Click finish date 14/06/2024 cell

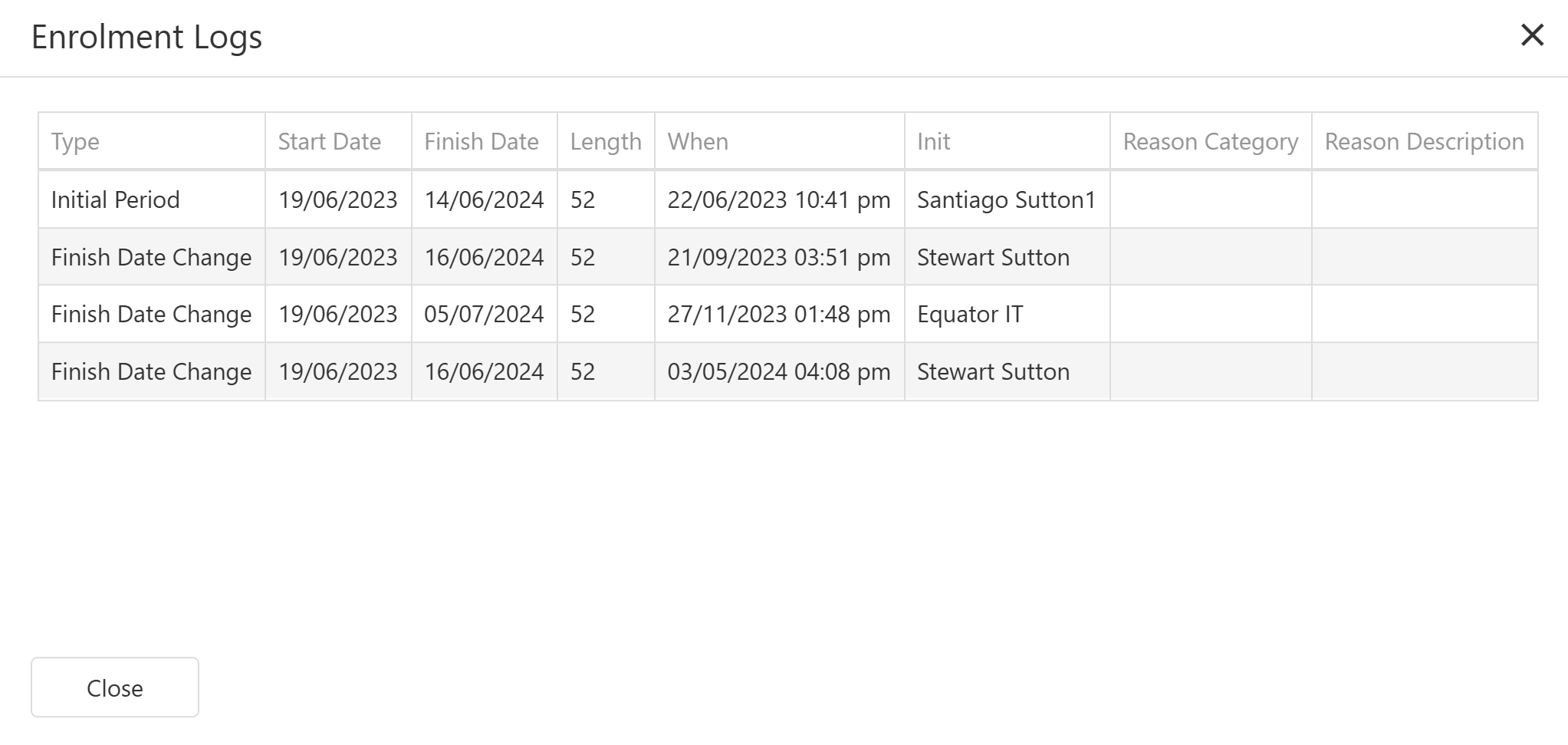484,200
